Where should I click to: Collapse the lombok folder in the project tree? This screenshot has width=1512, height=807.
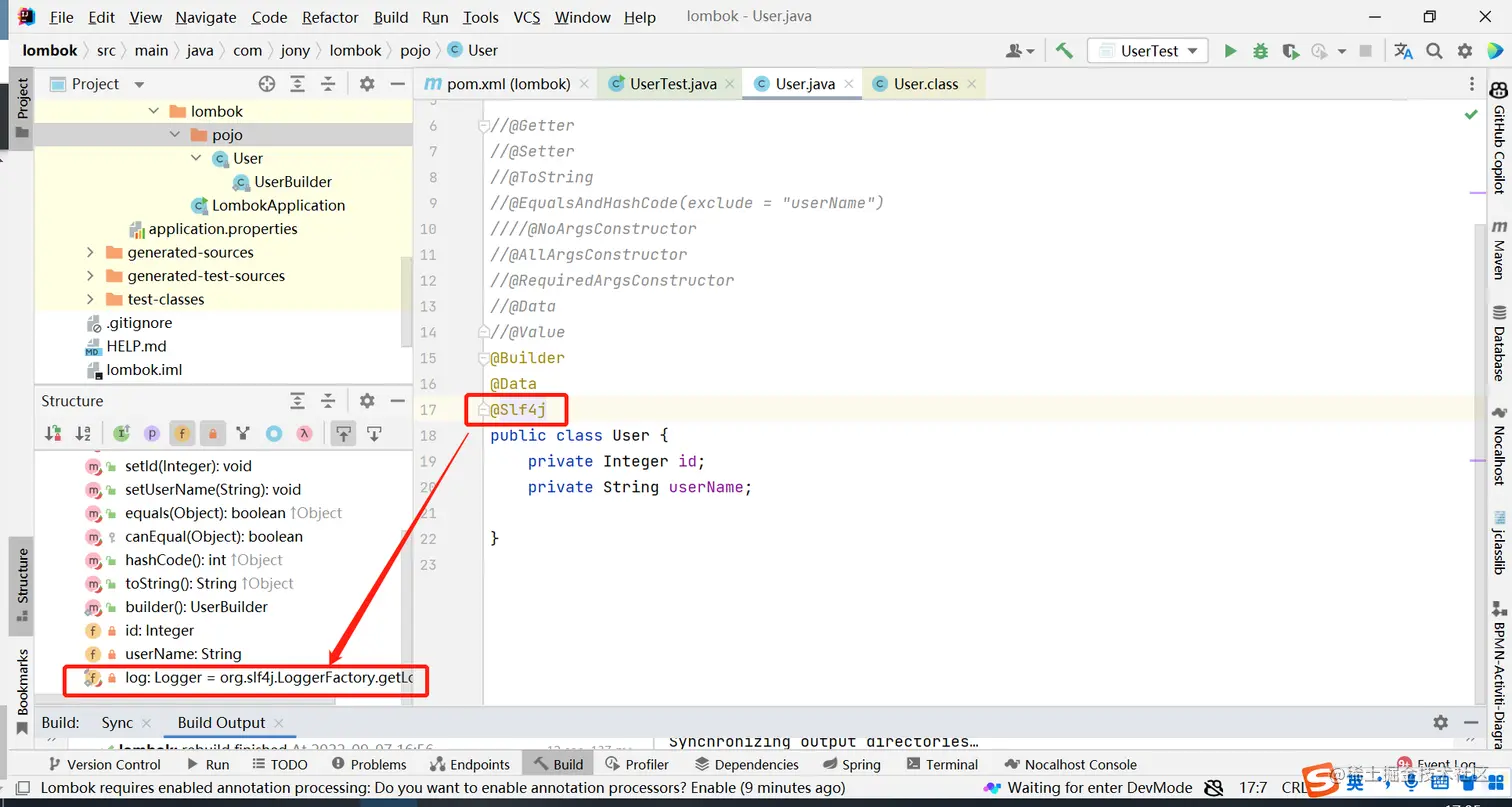[x=154, y=111]
